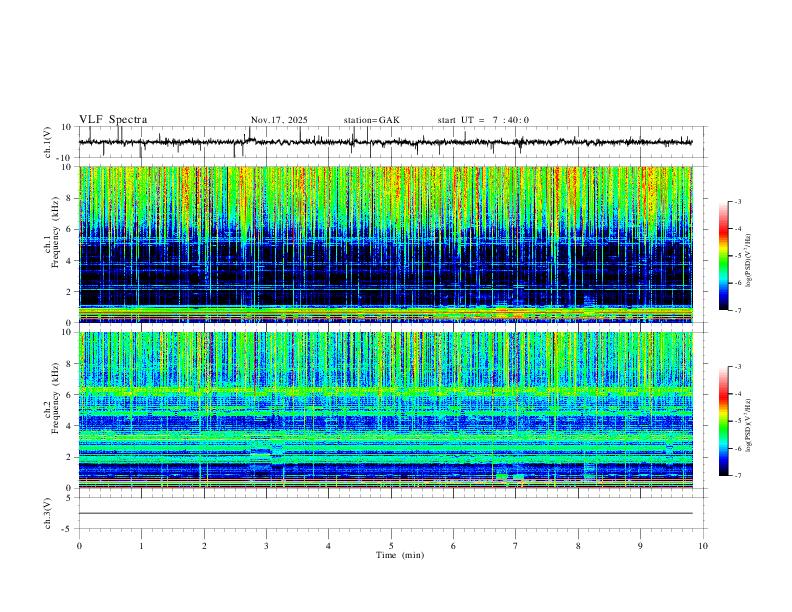Click the upper color bar's log(PSD) label
Screen dimensions: 792x612
(749, 260)
